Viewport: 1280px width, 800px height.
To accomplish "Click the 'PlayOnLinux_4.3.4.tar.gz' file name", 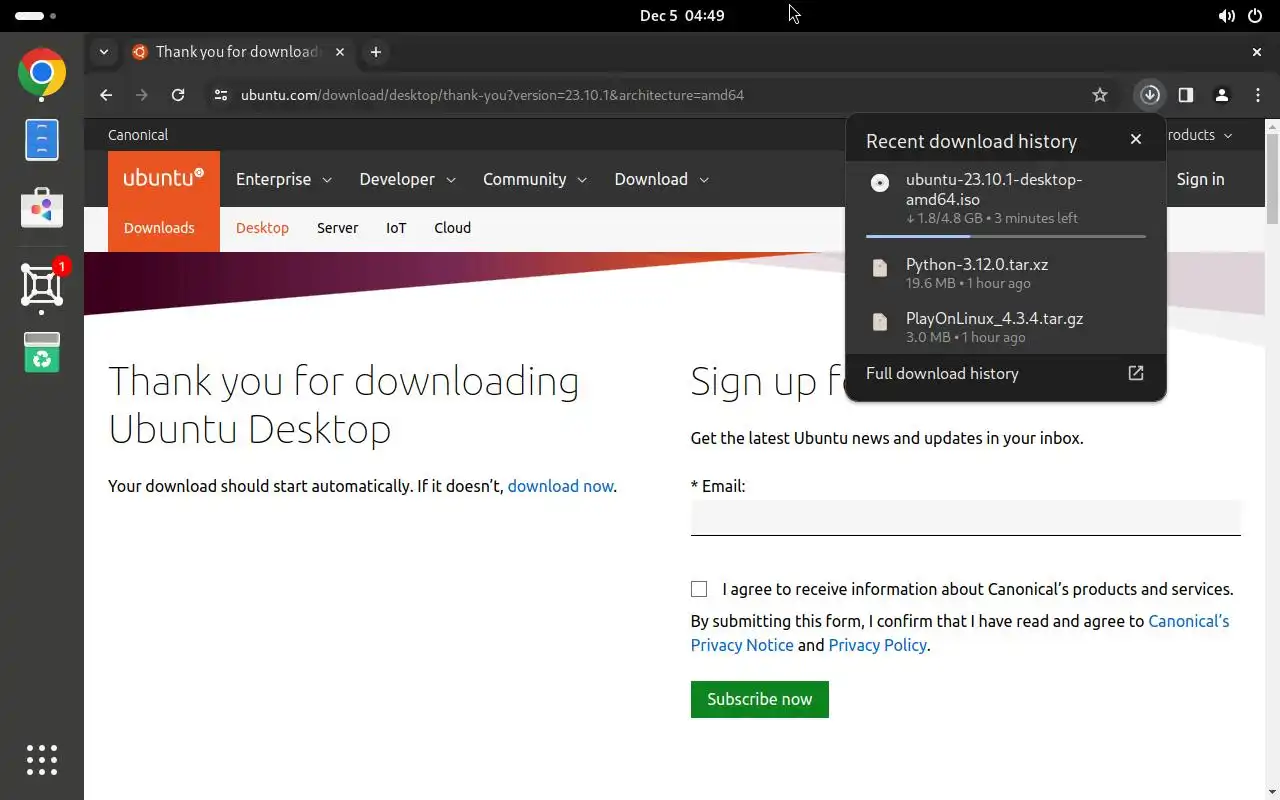I will click(x=994, y=318).
